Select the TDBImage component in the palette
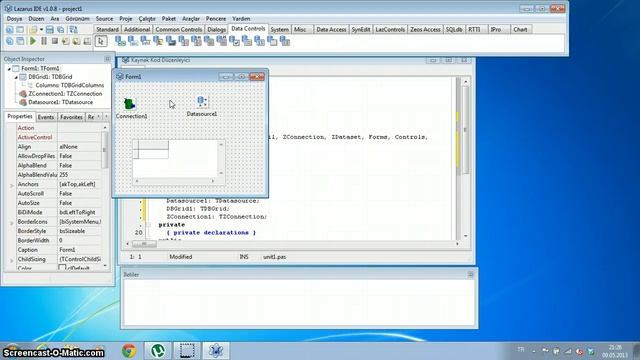640x360 pixels. pos(171,41)
